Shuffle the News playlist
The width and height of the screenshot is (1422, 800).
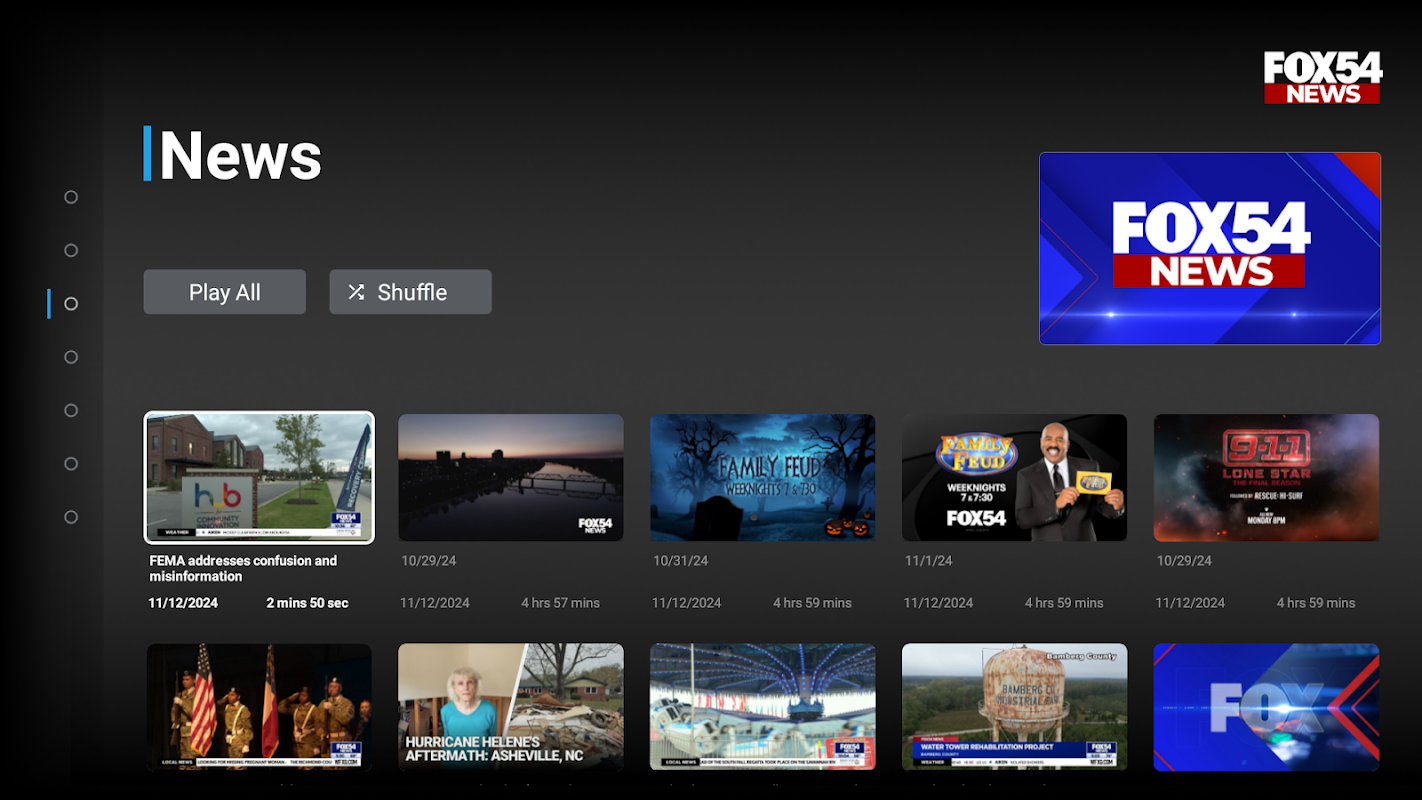(x=410, y=292)
